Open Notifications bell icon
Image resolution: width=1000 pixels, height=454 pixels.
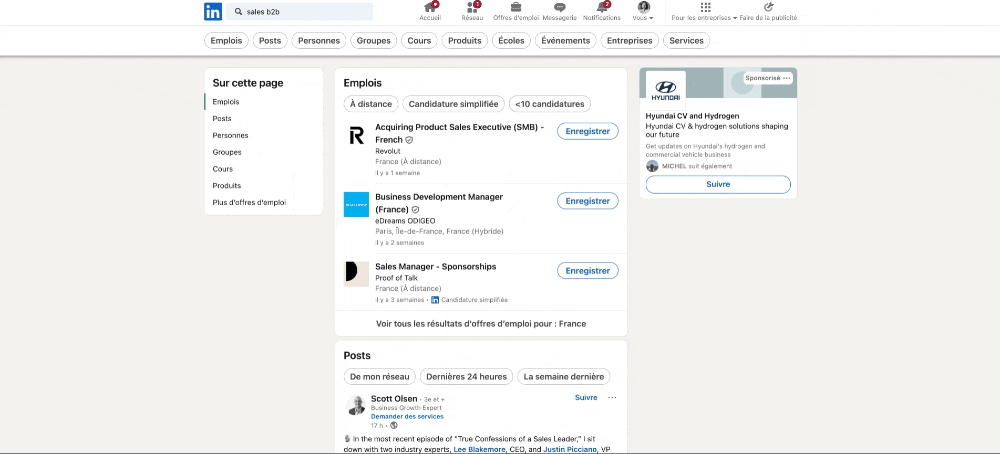tap(601, 11)
